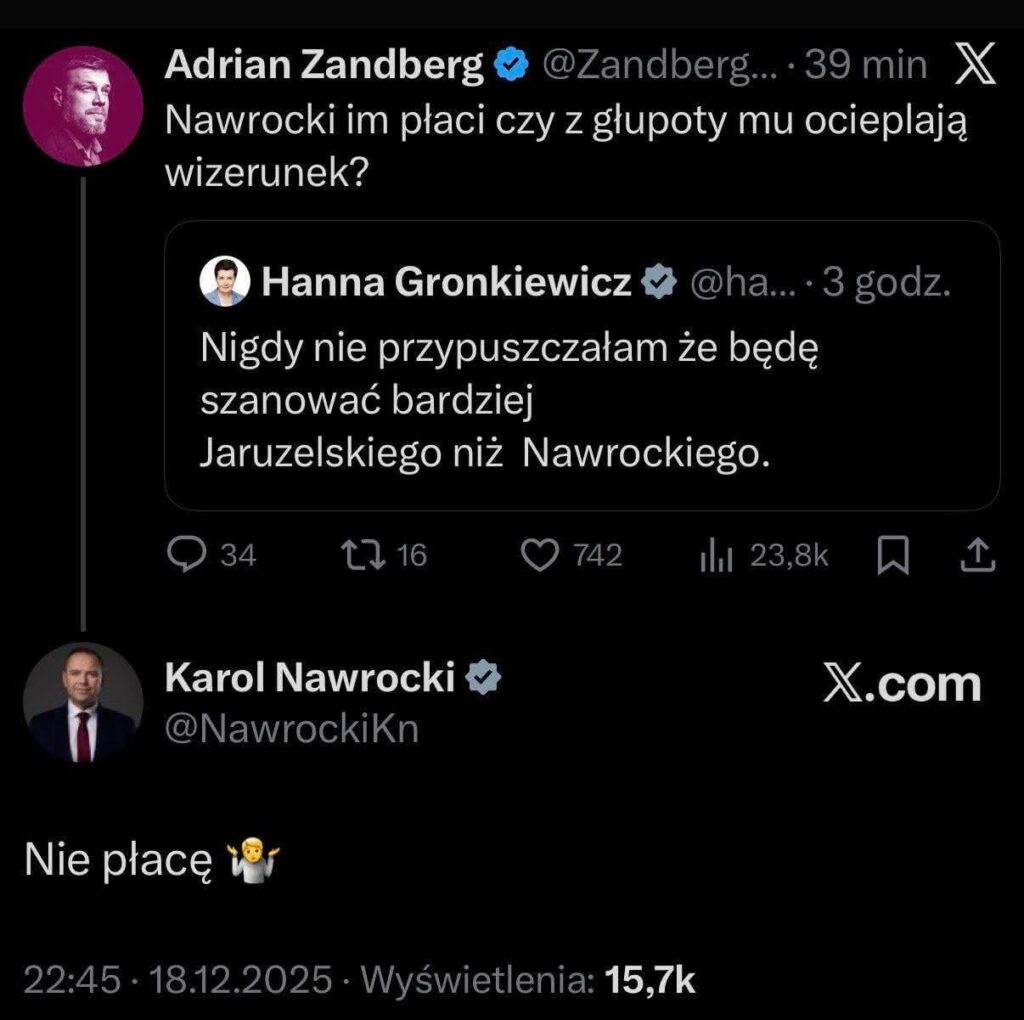This screenshot has width=1024, height=1020.
Task: Open Karol Nawrocki's profile picture
Action: [80, 702]
